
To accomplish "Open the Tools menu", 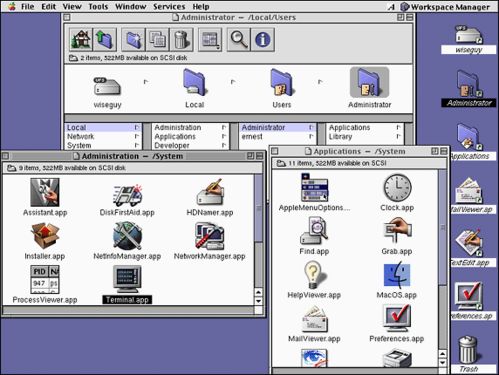I will [x=98, y=6].
